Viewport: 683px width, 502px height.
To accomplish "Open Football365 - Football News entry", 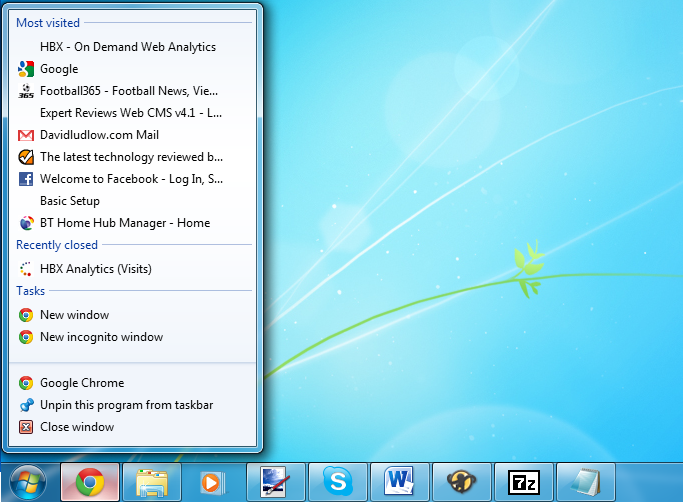I will point(132,91).
